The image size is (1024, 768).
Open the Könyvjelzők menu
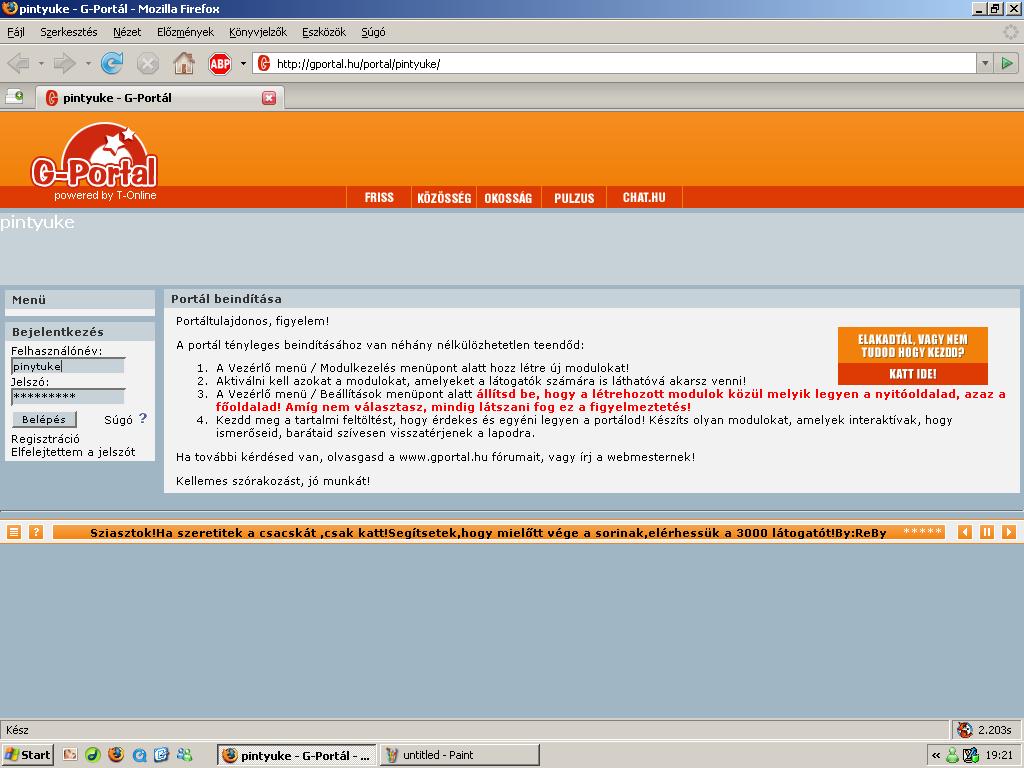click(258, 32)
